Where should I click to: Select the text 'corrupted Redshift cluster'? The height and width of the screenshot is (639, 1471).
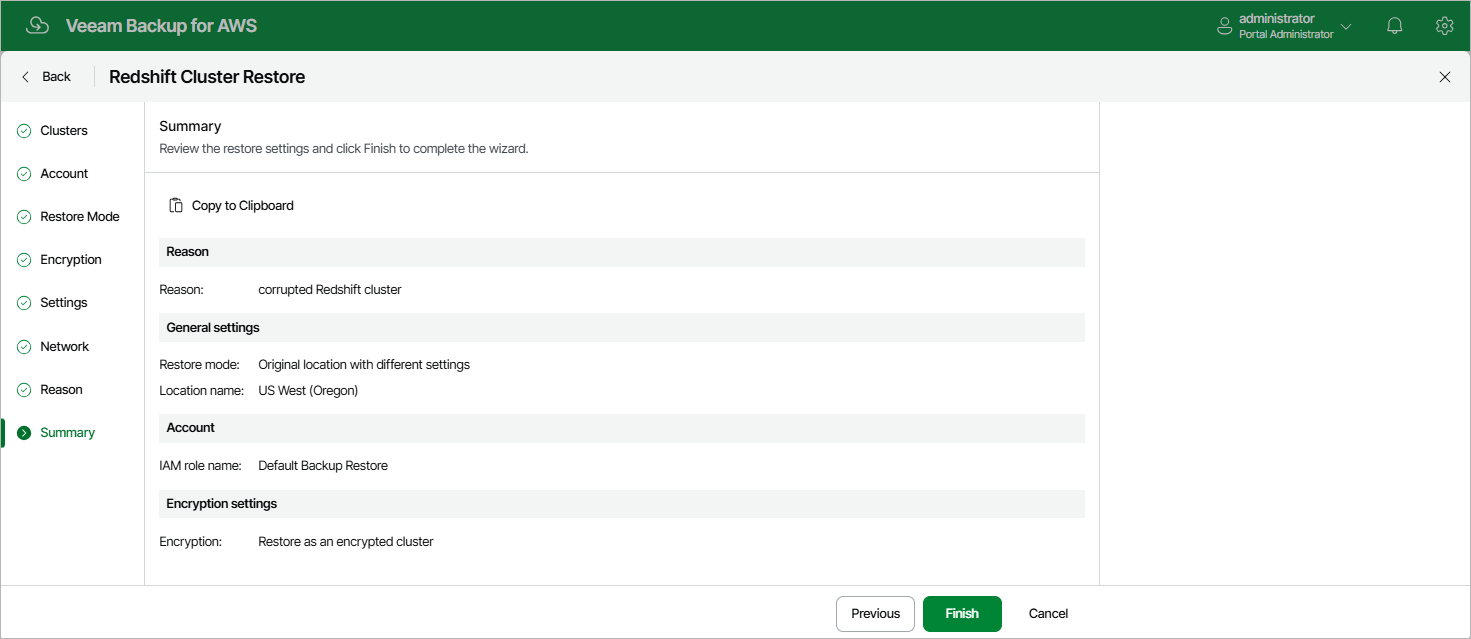pos(330,290)
